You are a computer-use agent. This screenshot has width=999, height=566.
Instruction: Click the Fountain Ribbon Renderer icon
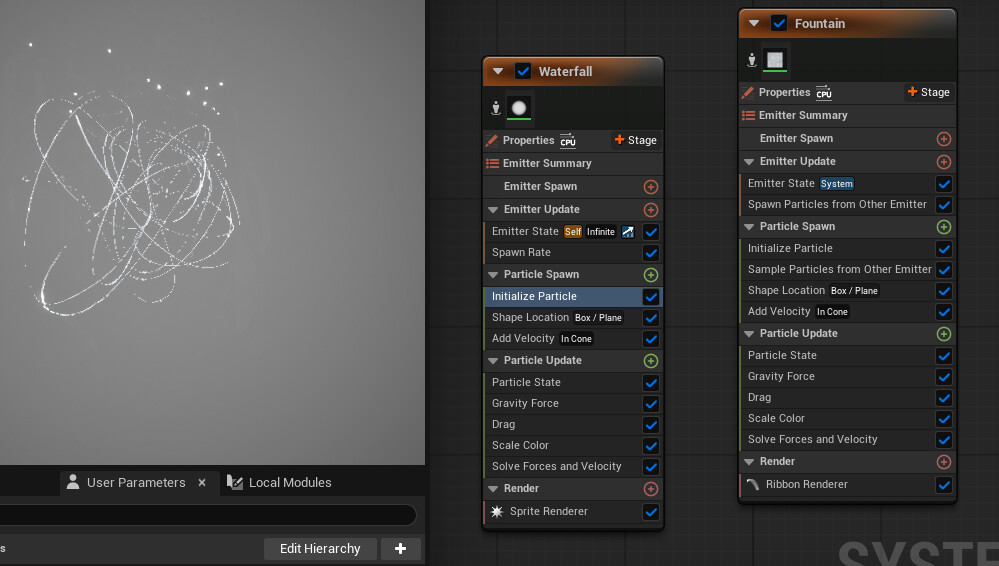pos(752,484)
